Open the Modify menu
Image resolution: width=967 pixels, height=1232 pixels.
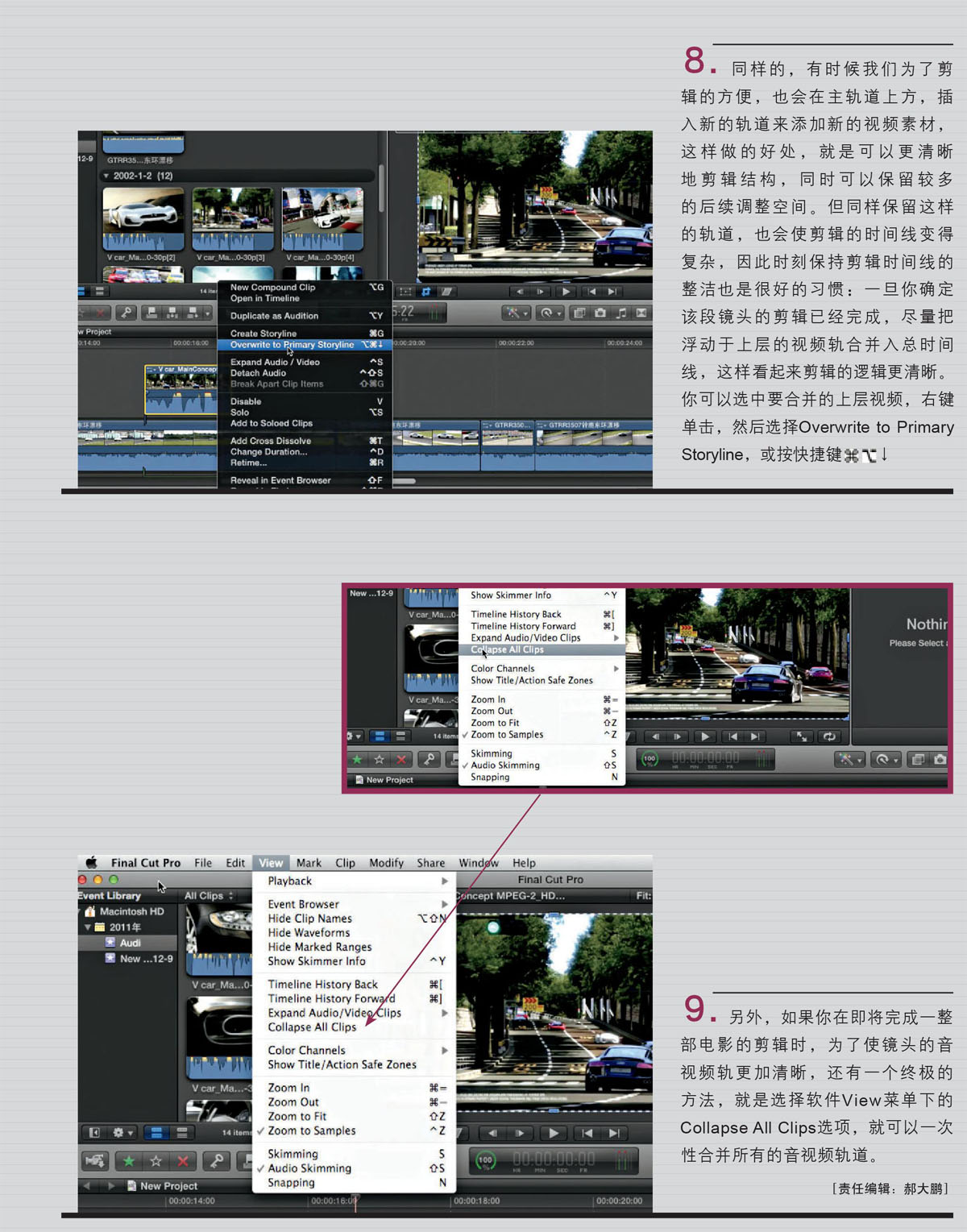click(x=387, y=863)
